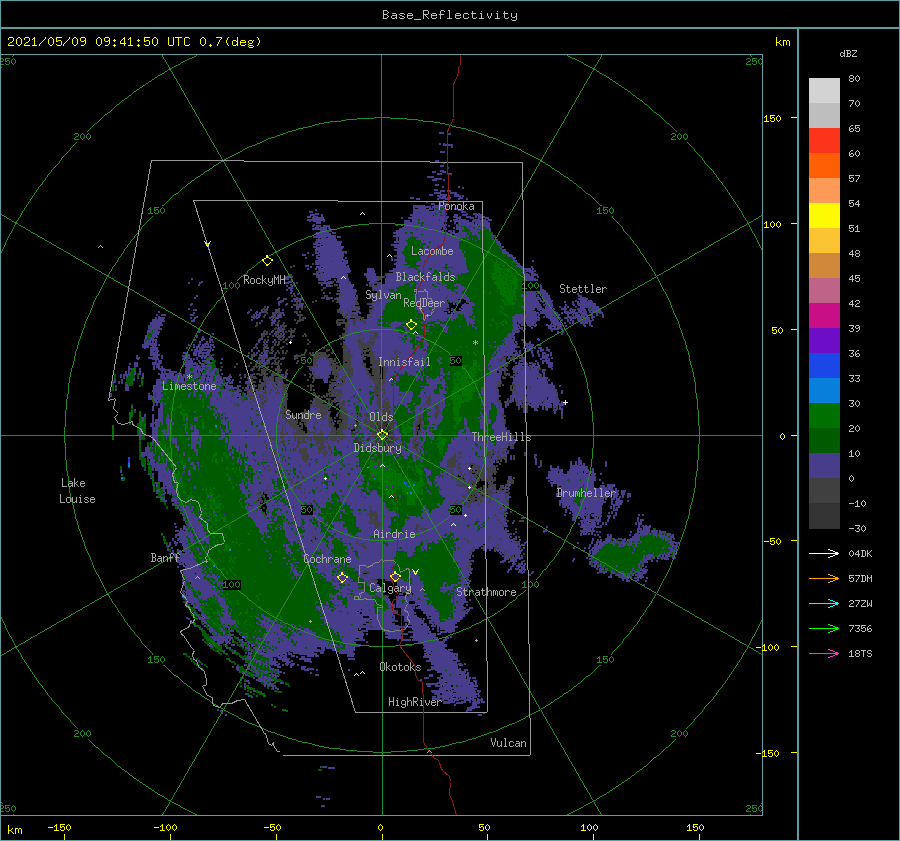Click the Vulcan label

[508, 743]
